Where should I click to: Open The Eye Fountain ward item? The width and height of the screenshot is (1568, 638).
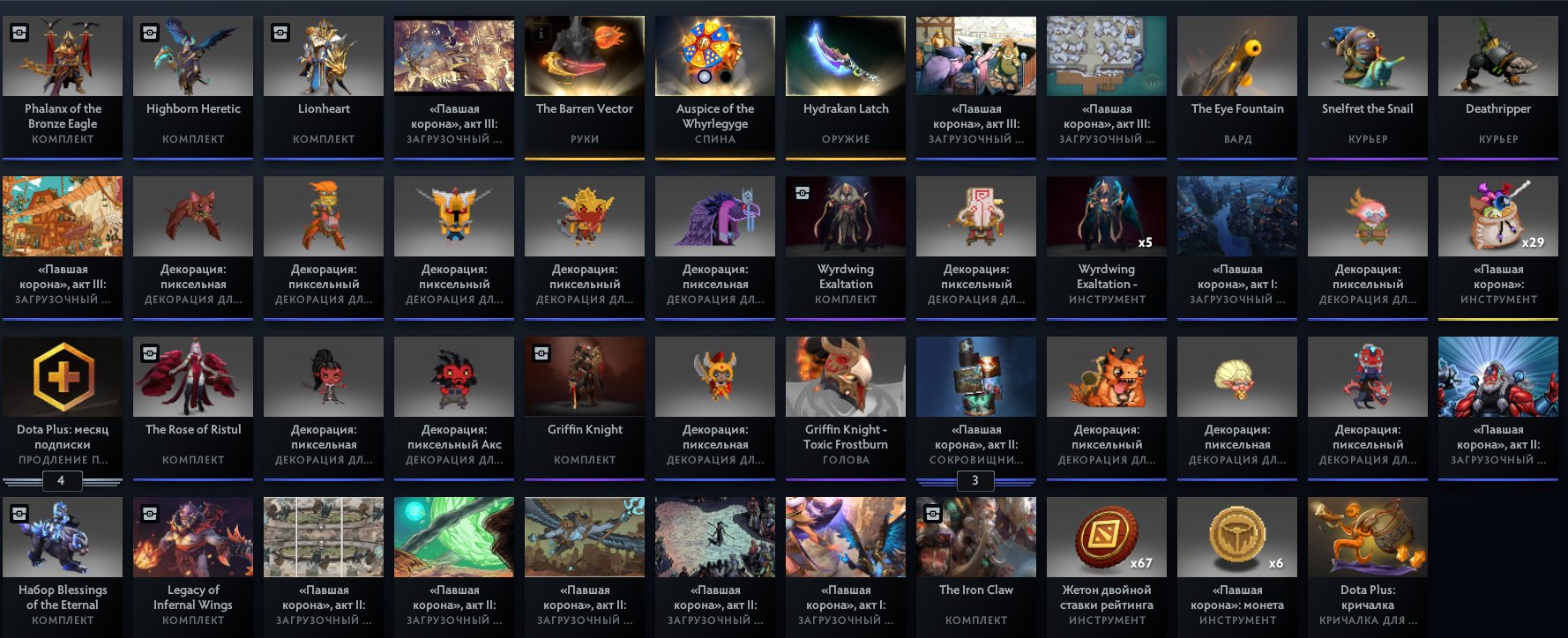coord(1237,86)
